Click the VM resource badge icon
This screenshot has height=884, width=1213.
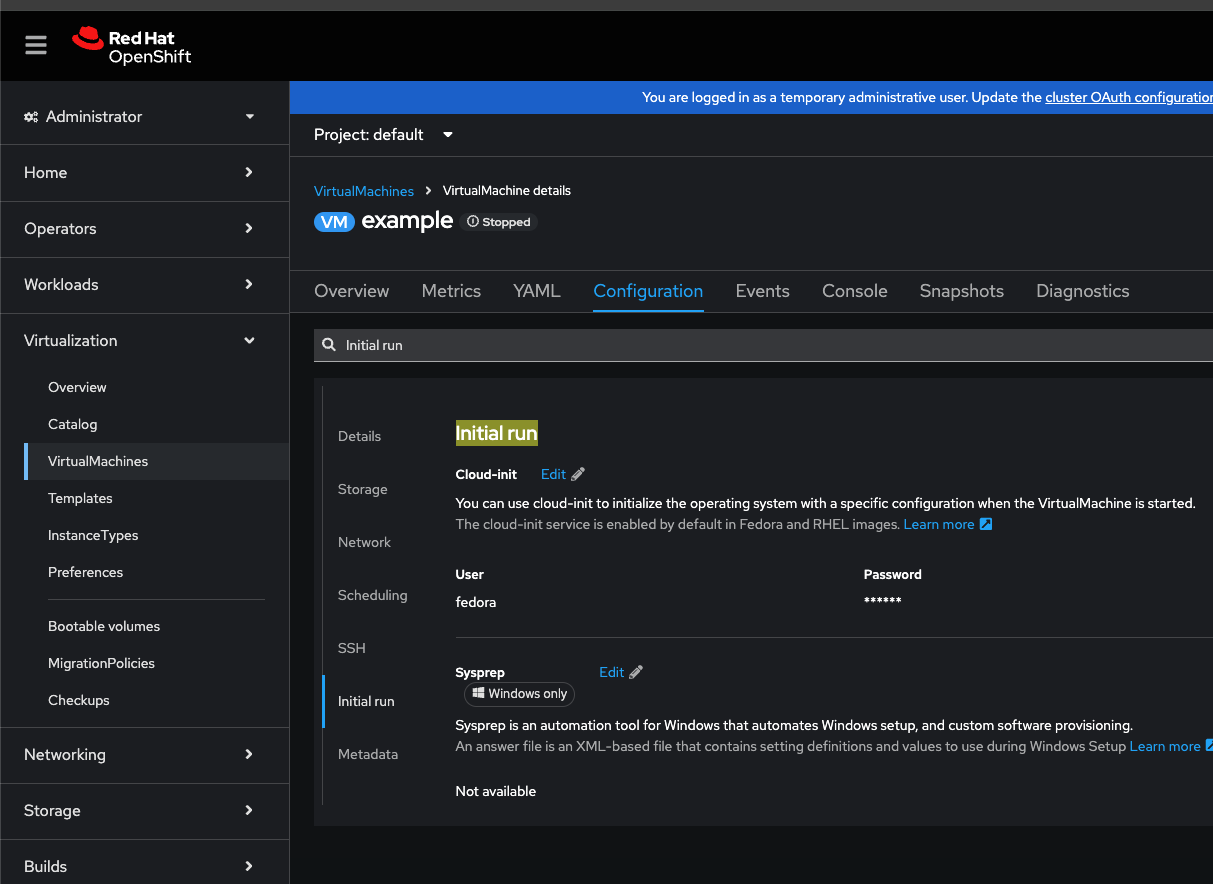click(334, 222)
